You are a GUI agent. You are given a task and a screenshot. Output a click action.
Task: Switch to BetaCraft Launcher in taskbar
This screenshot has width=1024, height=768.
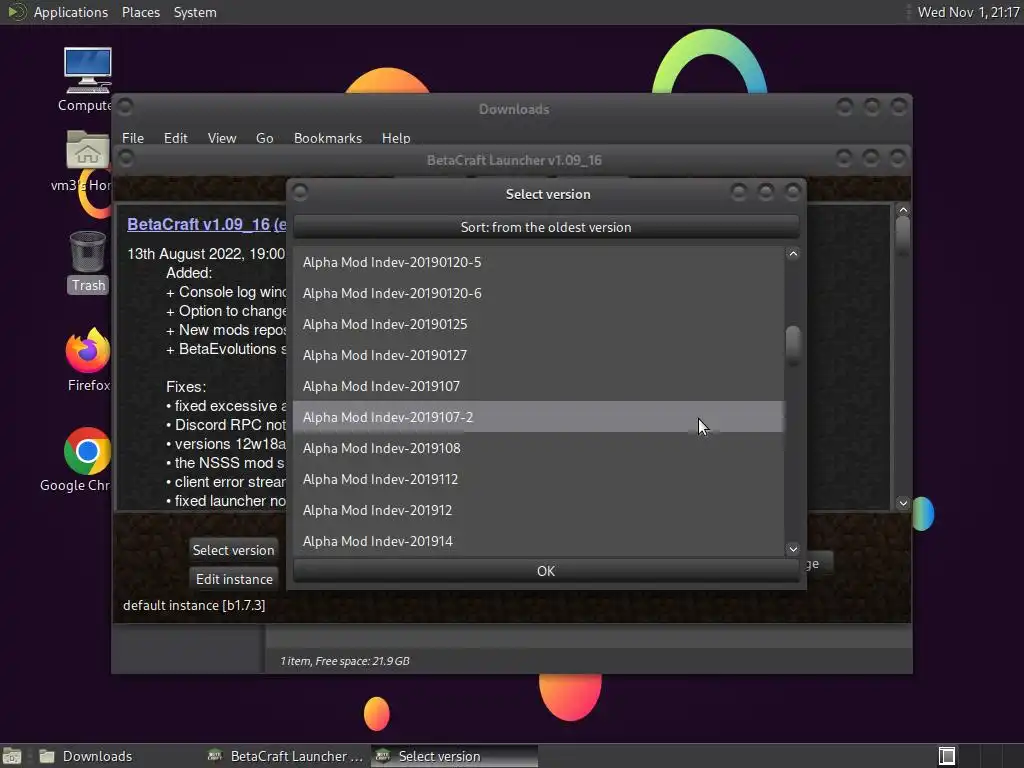286,756
